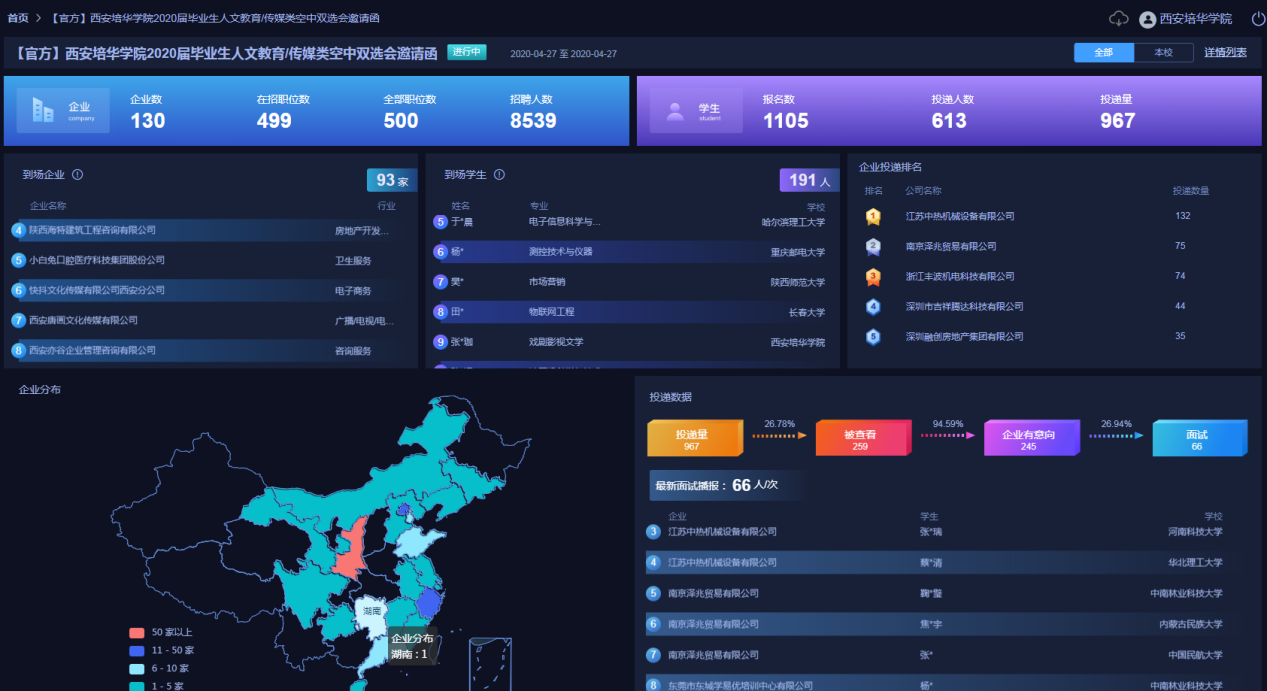Click the 投递量 967 funnel block
1267x691 pixels.
[x=691, y=439]
